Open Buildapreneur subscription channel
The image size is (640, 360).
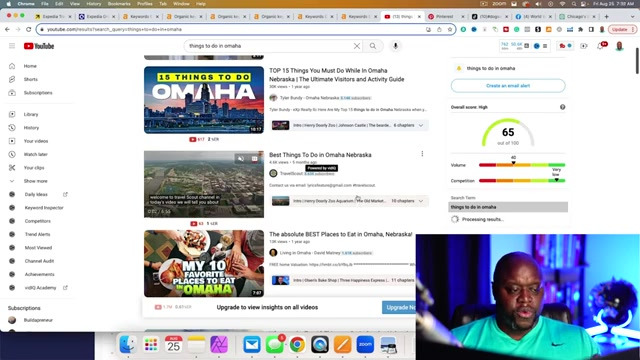point(38,320)
